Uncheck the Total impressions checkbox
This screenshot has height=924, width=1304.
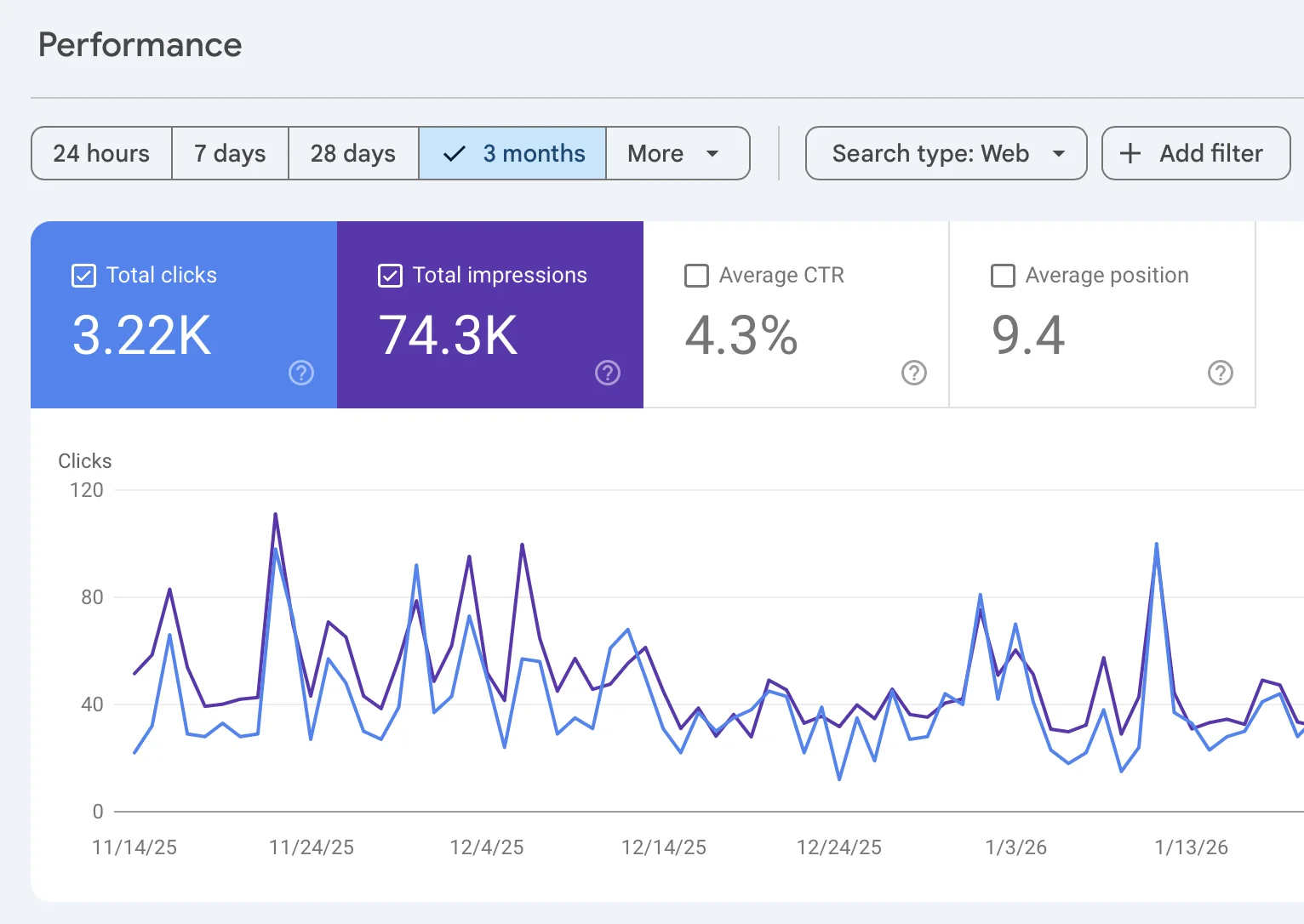point(389,275)
